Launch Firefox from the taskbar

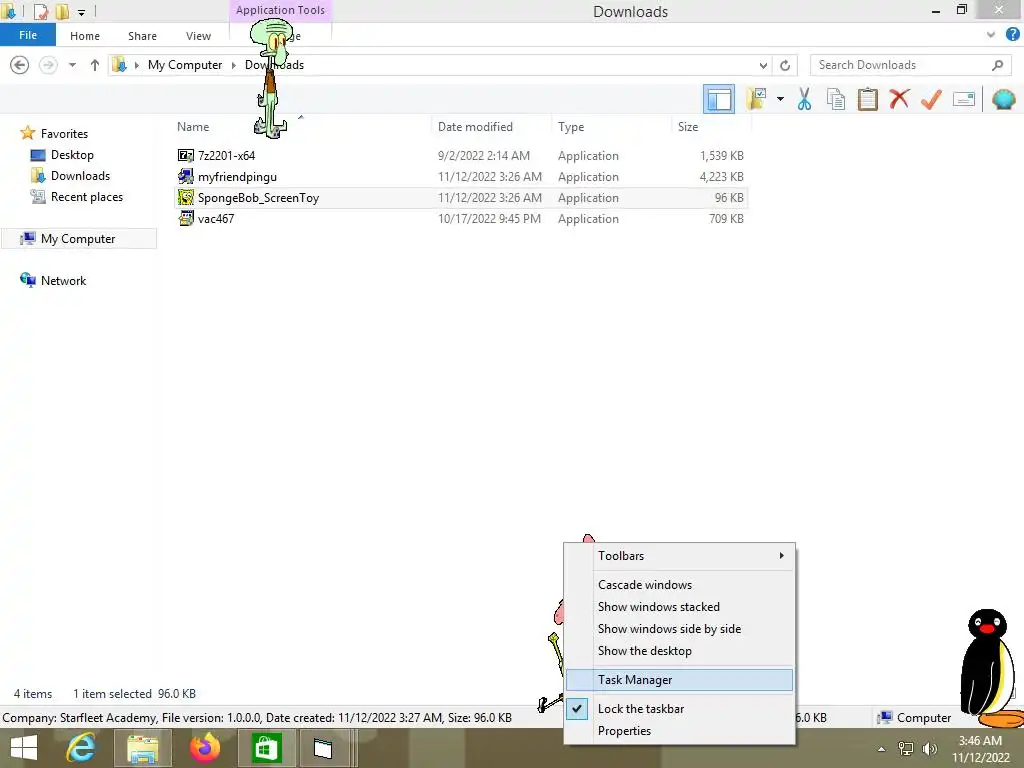click(205, 748)
